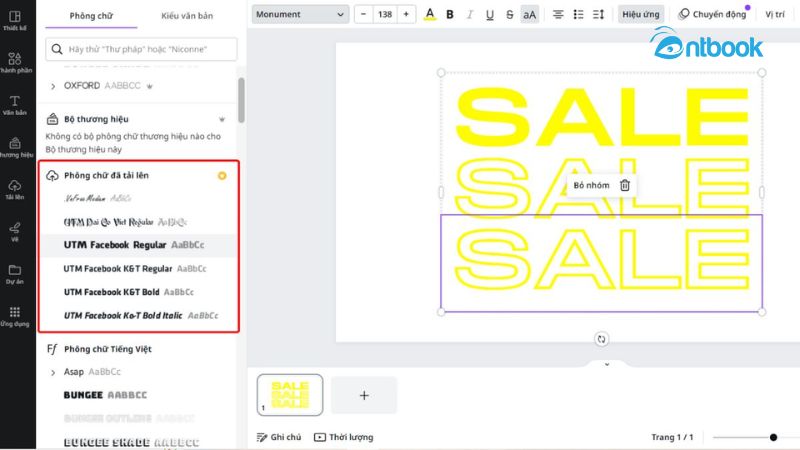
Task: Expand the OXFORD font family
Action: (x=53, y=86)
